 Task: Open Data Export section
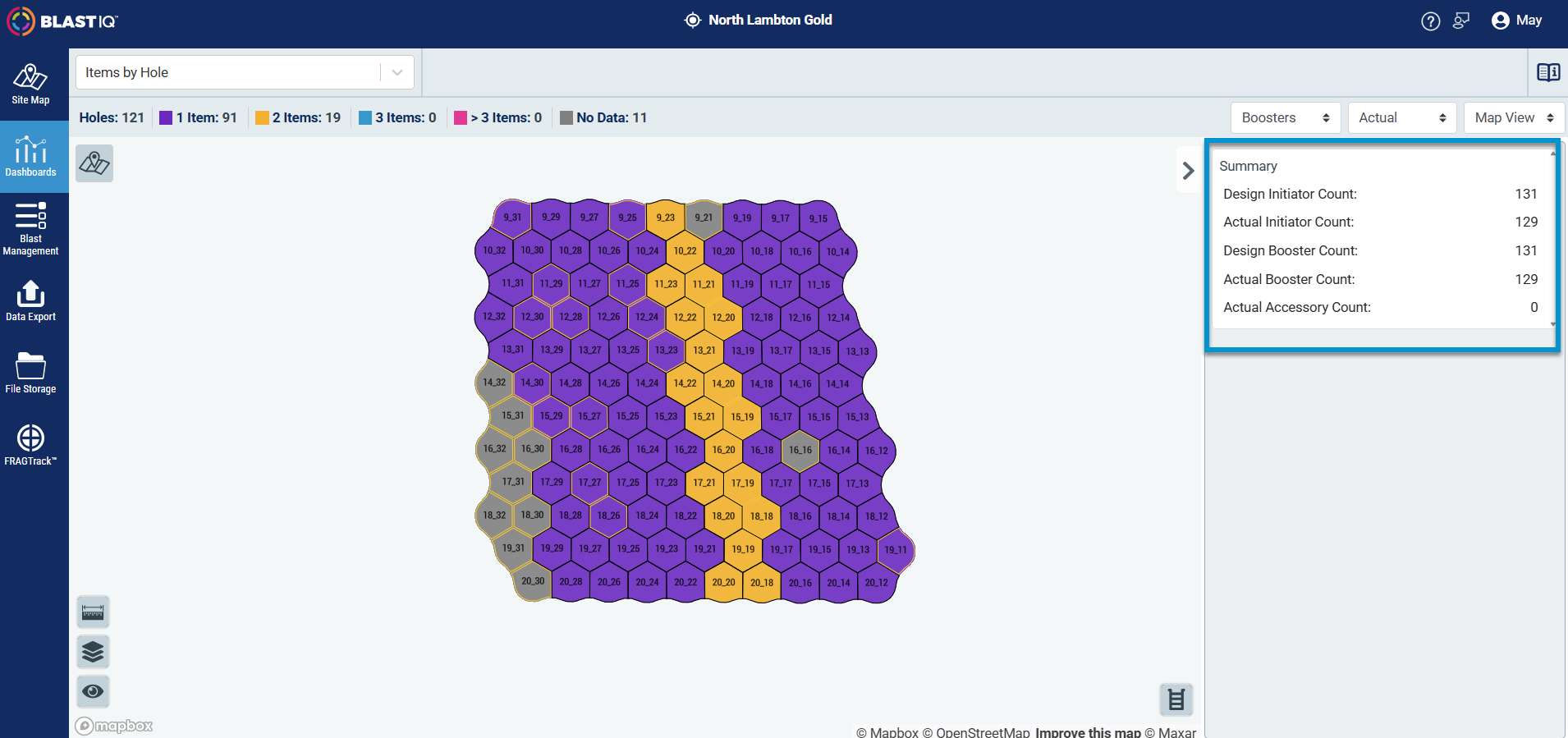click(30, 301)
